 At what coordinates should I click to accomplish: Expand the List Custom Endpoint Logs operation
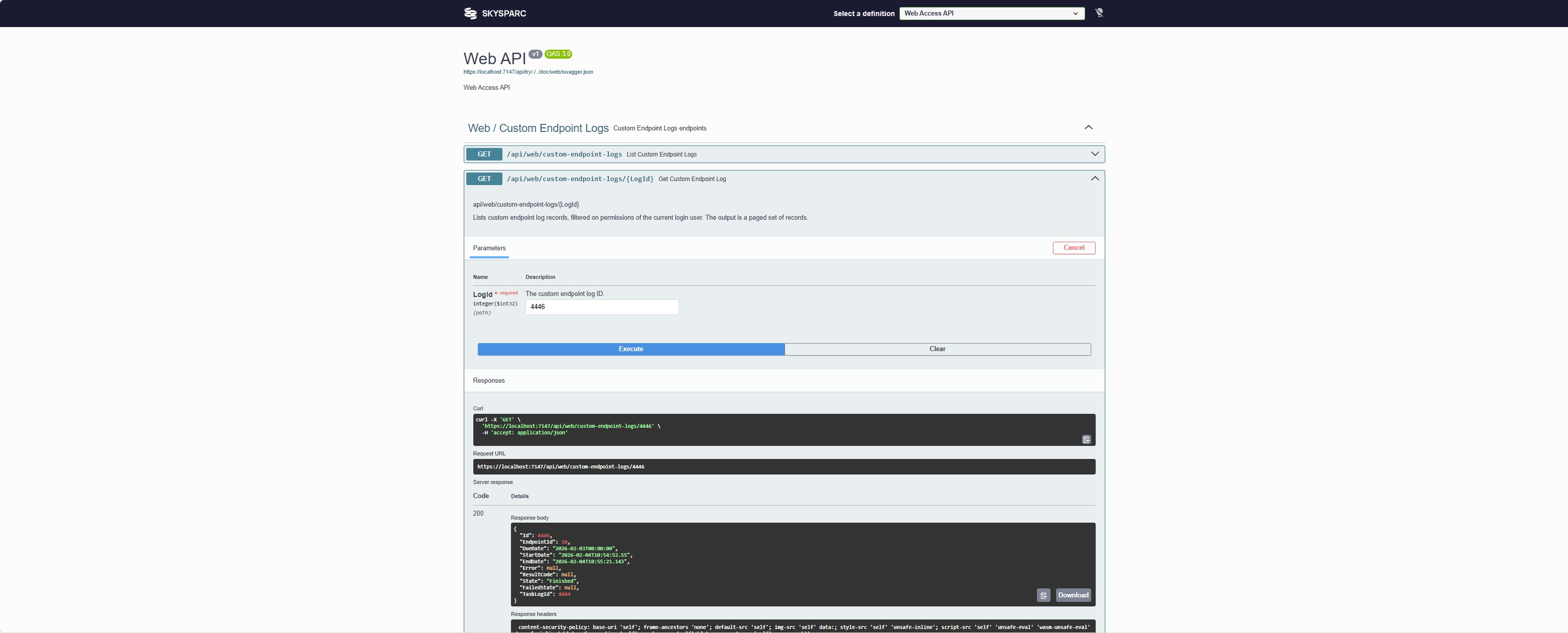point(1094,154)
